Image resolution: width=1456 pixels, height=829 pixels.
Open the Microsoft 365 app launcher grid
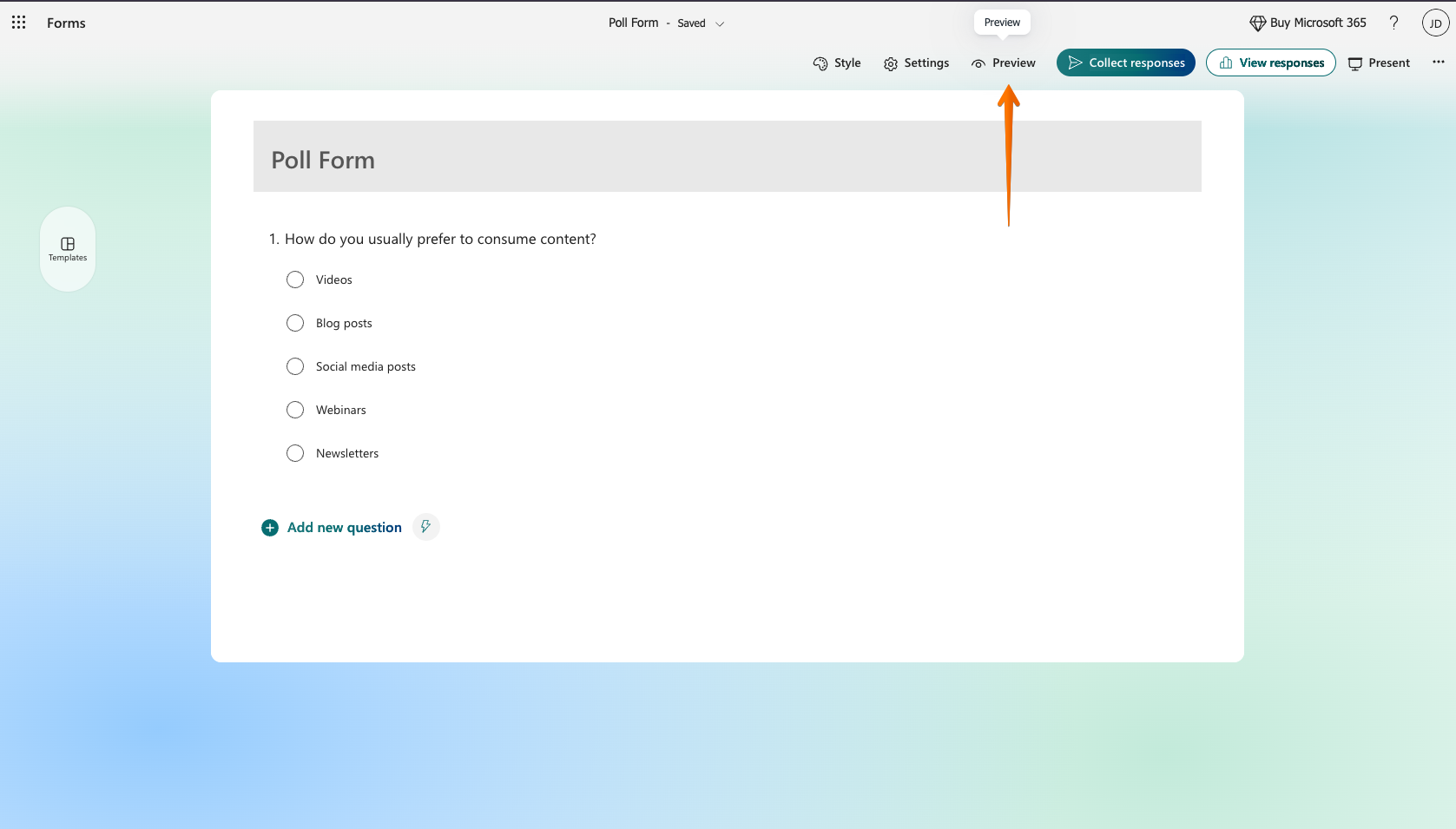pyautogui.click(x=18, y=23)
